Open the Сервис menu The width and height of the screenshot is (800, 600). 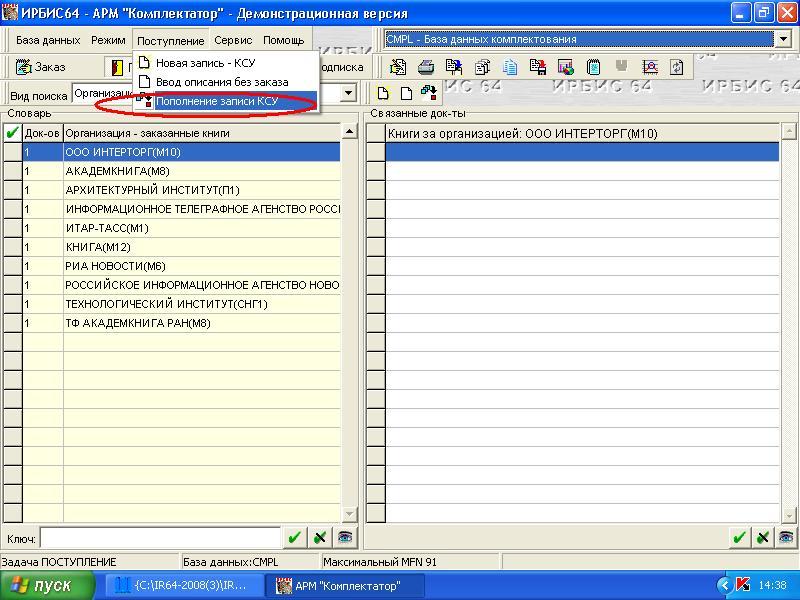(x=233, y=41)
